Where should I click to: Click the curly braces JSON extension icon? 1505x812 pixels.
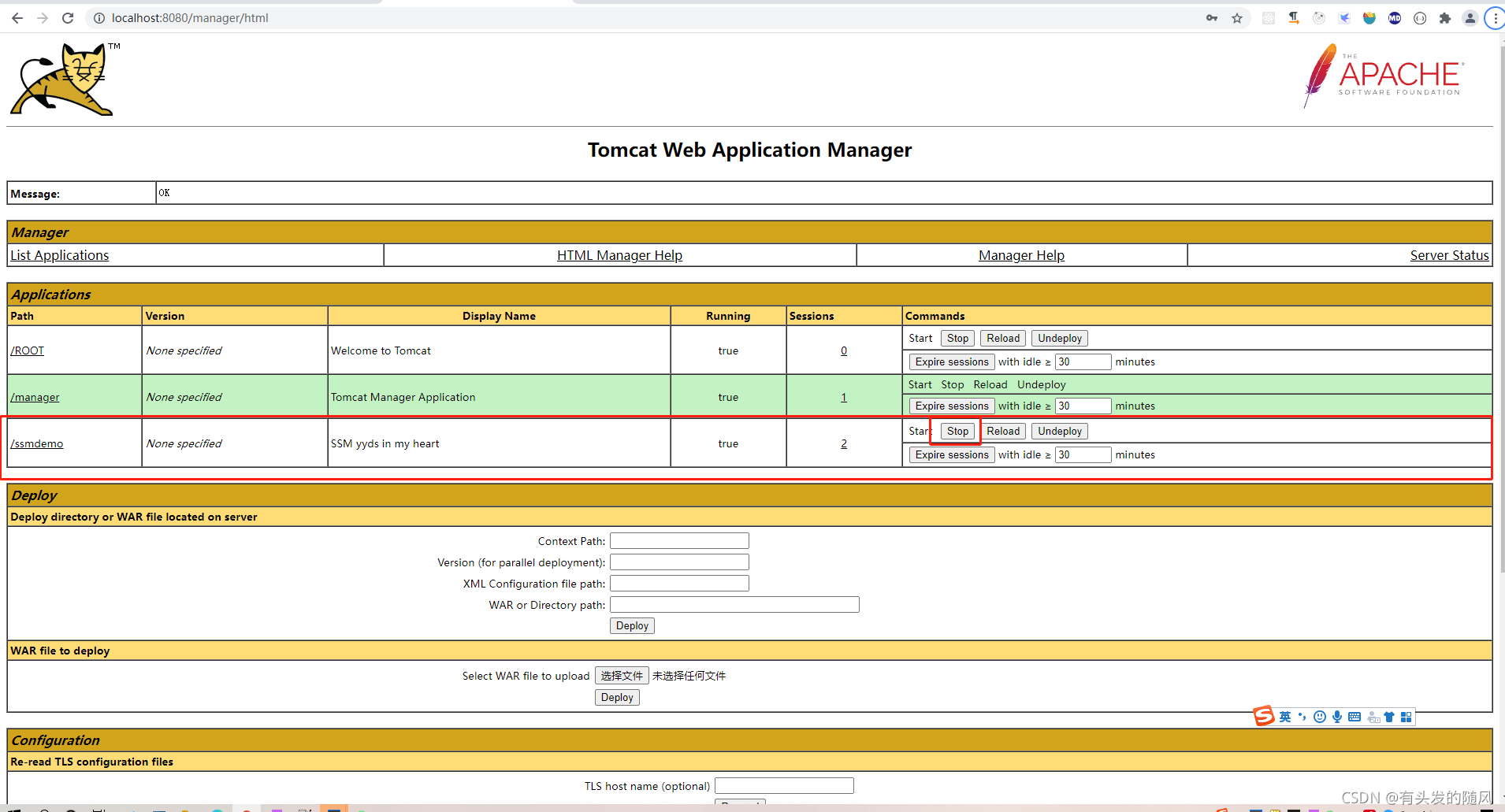click(x=1420, y=18)
